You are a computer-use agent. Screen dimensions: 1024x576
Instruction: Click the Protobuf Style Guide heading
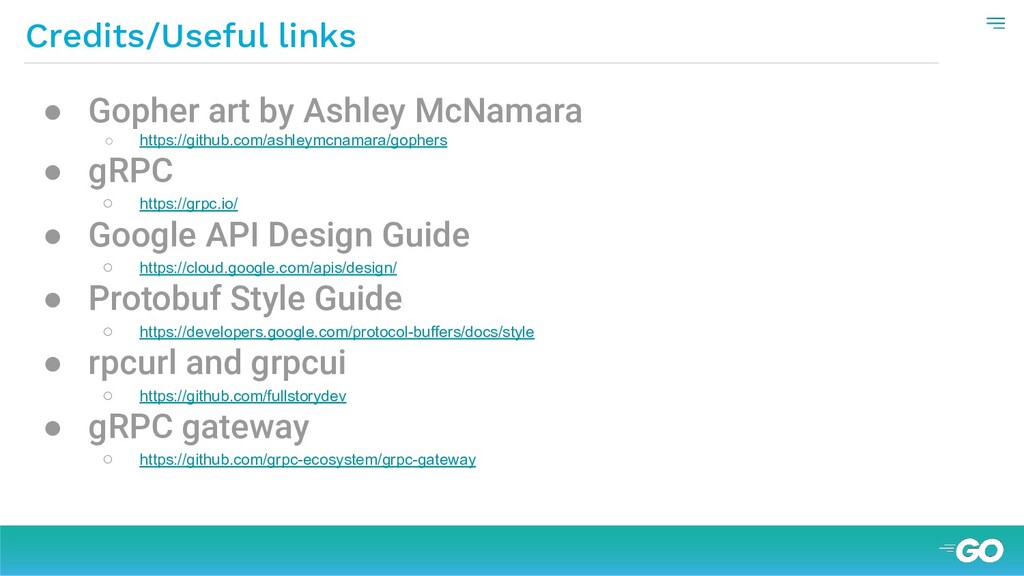(x=245, y=299)
